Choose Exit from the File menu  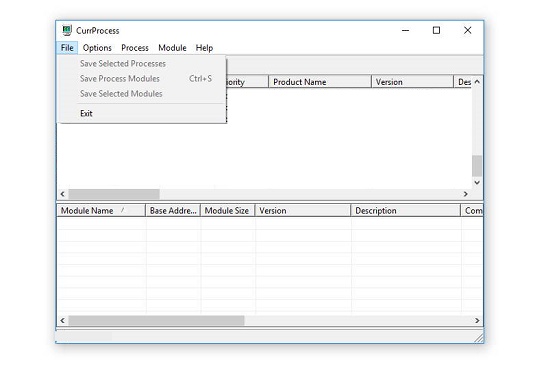(86, 113)
